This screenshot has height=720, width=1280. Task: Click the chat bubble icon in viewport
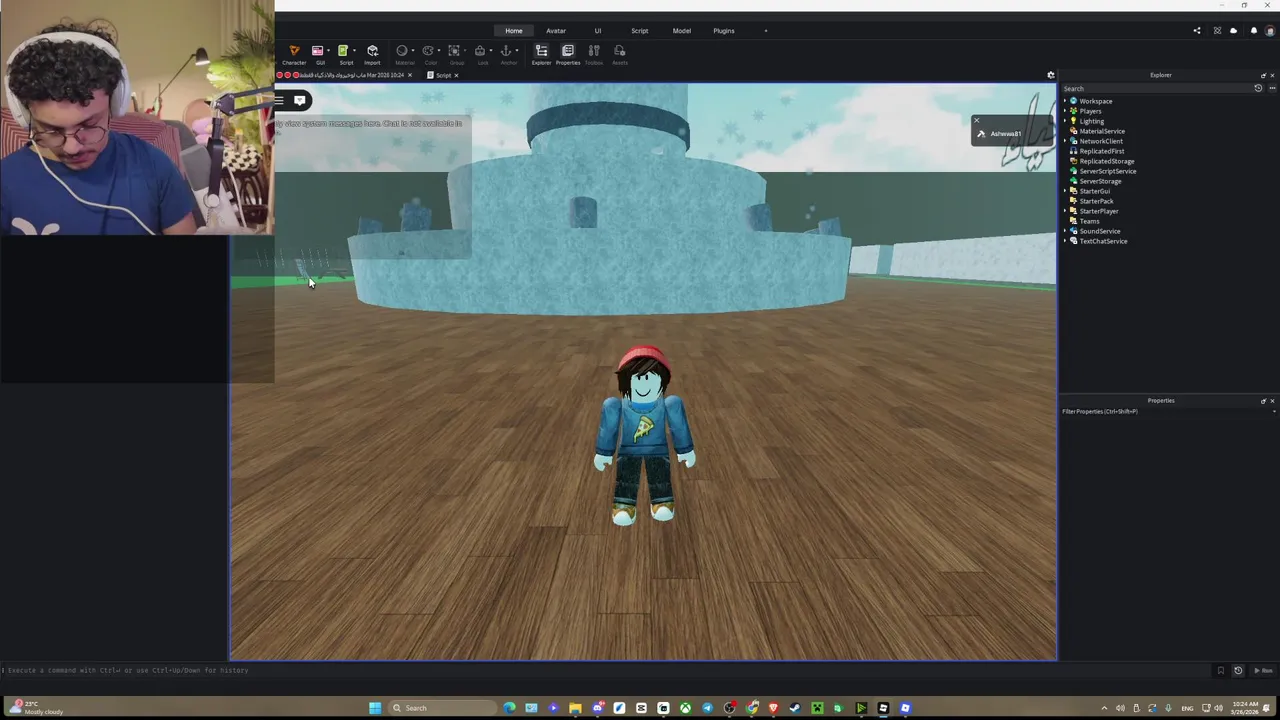click(x=299, y=100)
